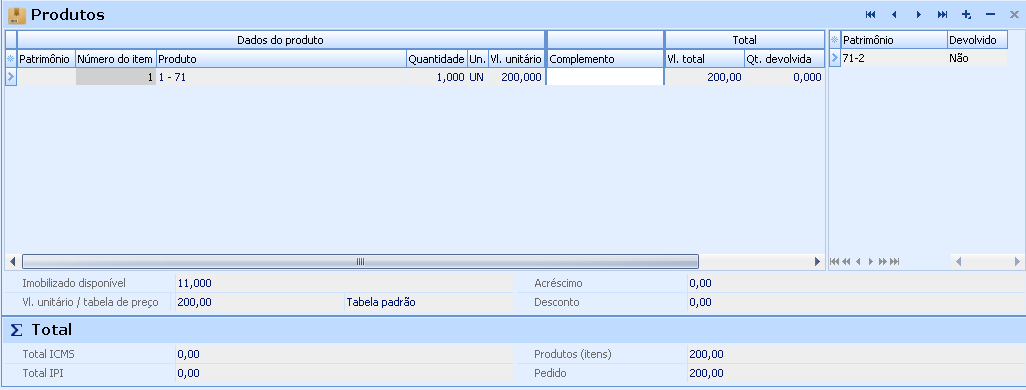Sort by Quantidade column header
1026x390 pixels.
pos(436,59)
